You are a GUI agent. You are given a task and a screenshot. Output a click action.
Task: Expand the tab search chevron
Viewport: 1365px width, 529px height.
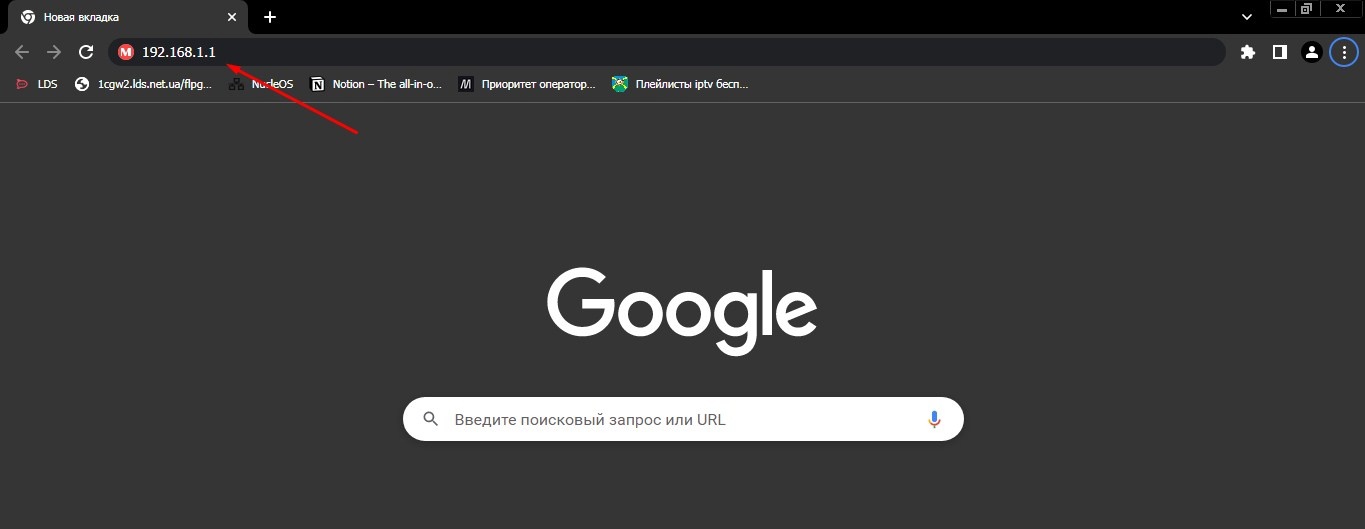1247,17
